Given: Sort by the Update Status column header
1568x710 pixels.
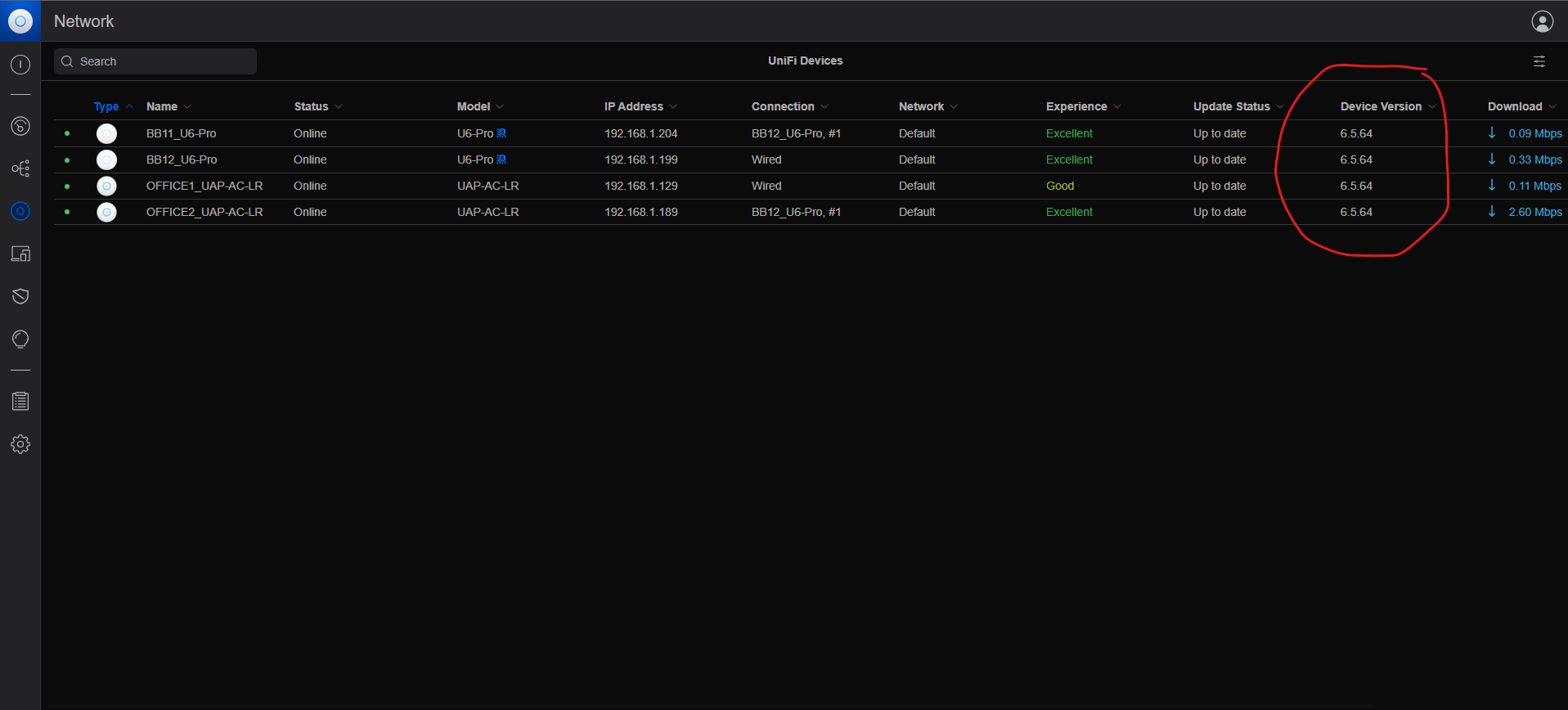Looking at the screenshot, I should (x=1238, y=106).
